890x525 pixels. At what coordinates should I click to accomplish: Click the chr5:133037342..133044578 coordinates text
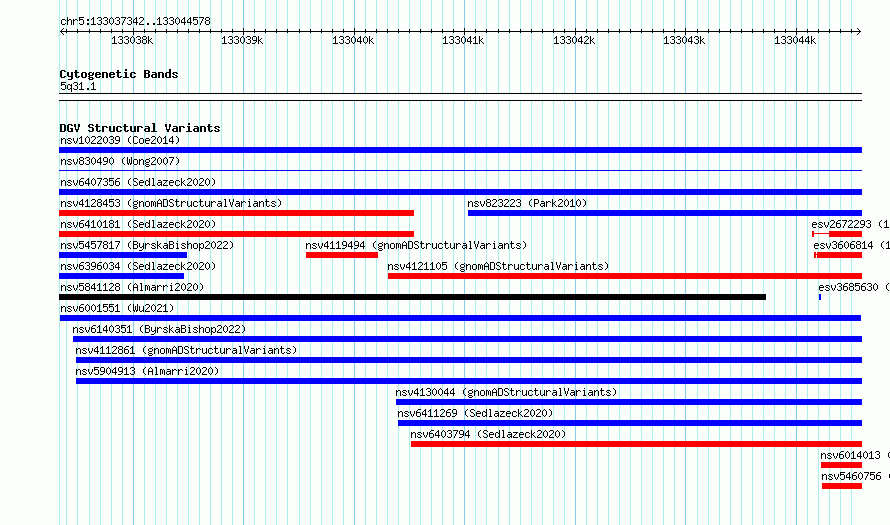click(135, 21)
